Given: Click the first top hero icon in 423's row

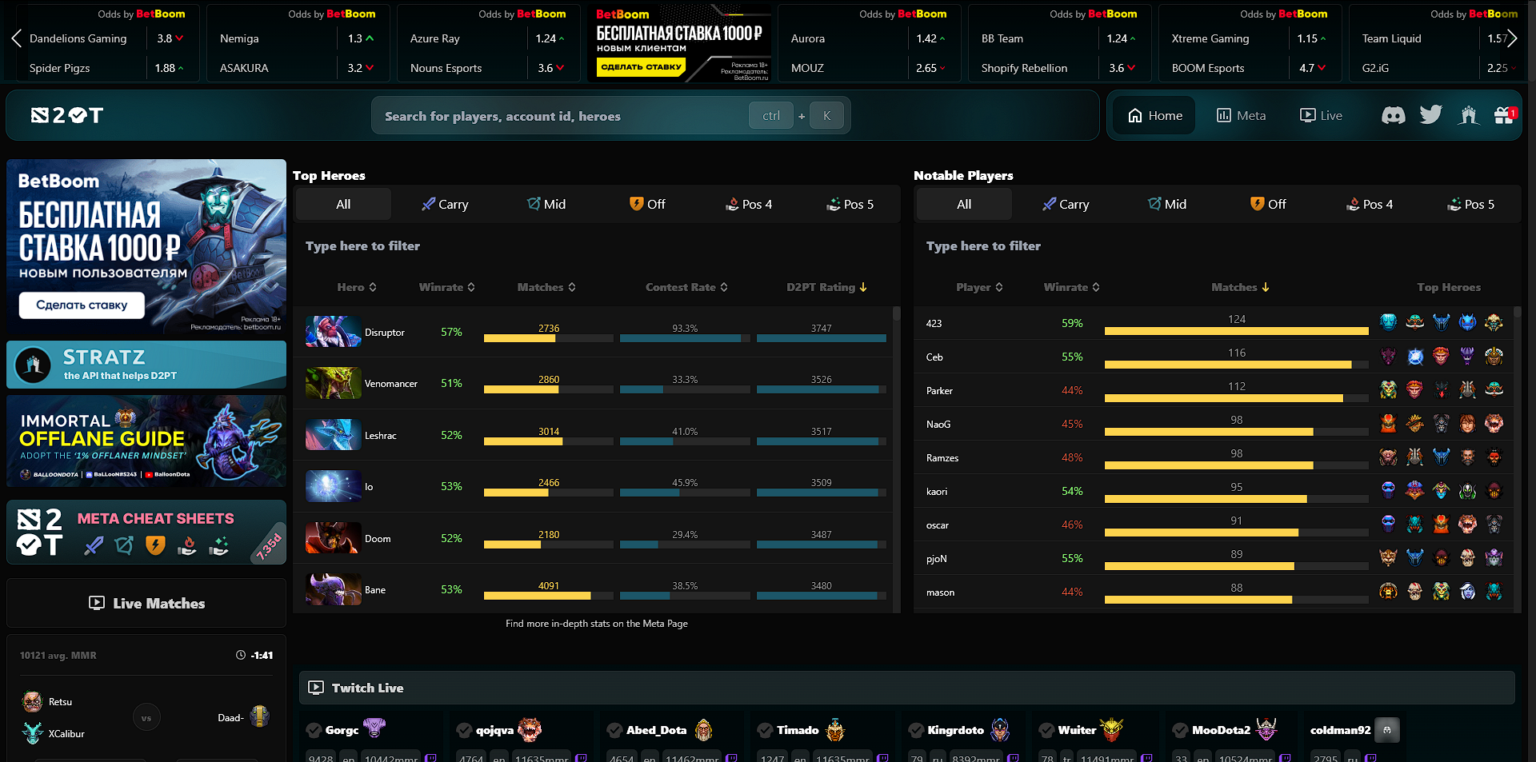Looking at the screenshot, I should (1388, 323).
